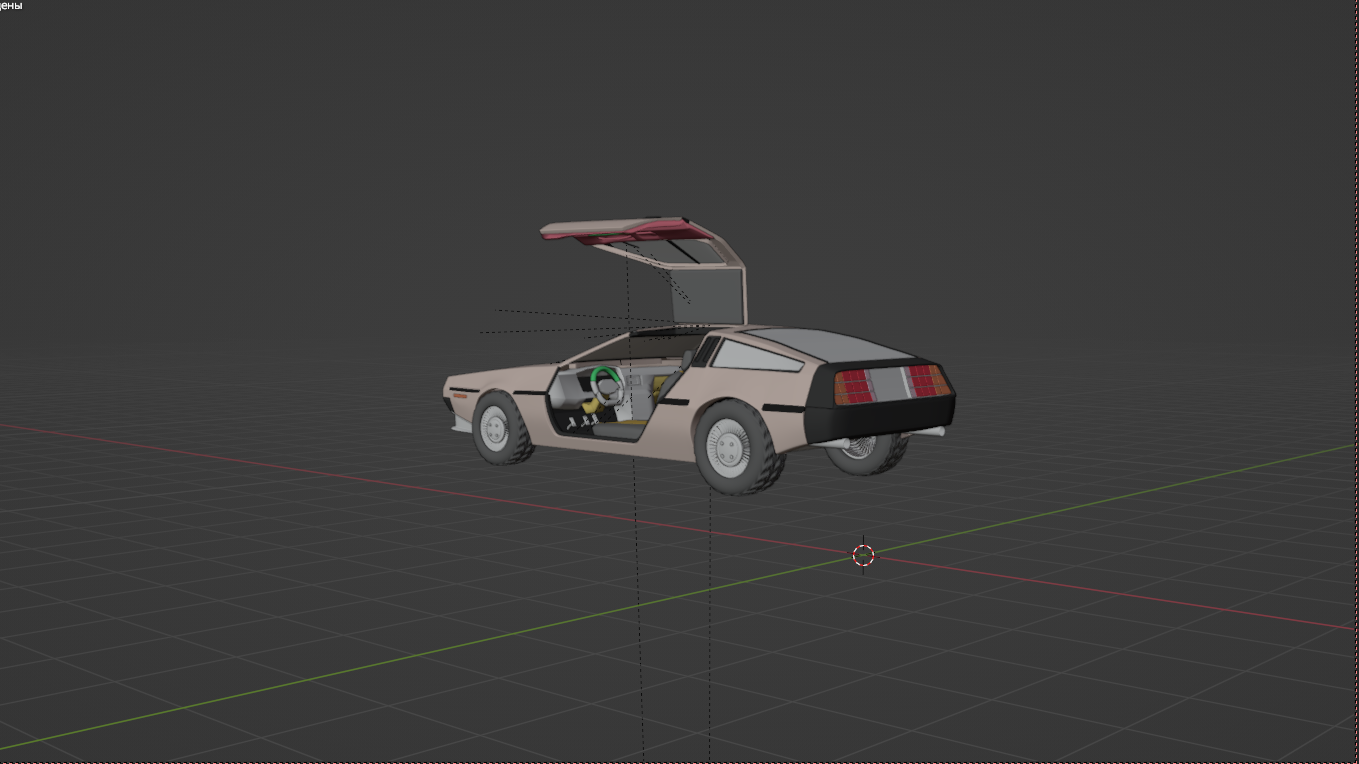Select the left red tail light
The height and width of the screenshot is (764, 1359).
(x=852, y=386)
